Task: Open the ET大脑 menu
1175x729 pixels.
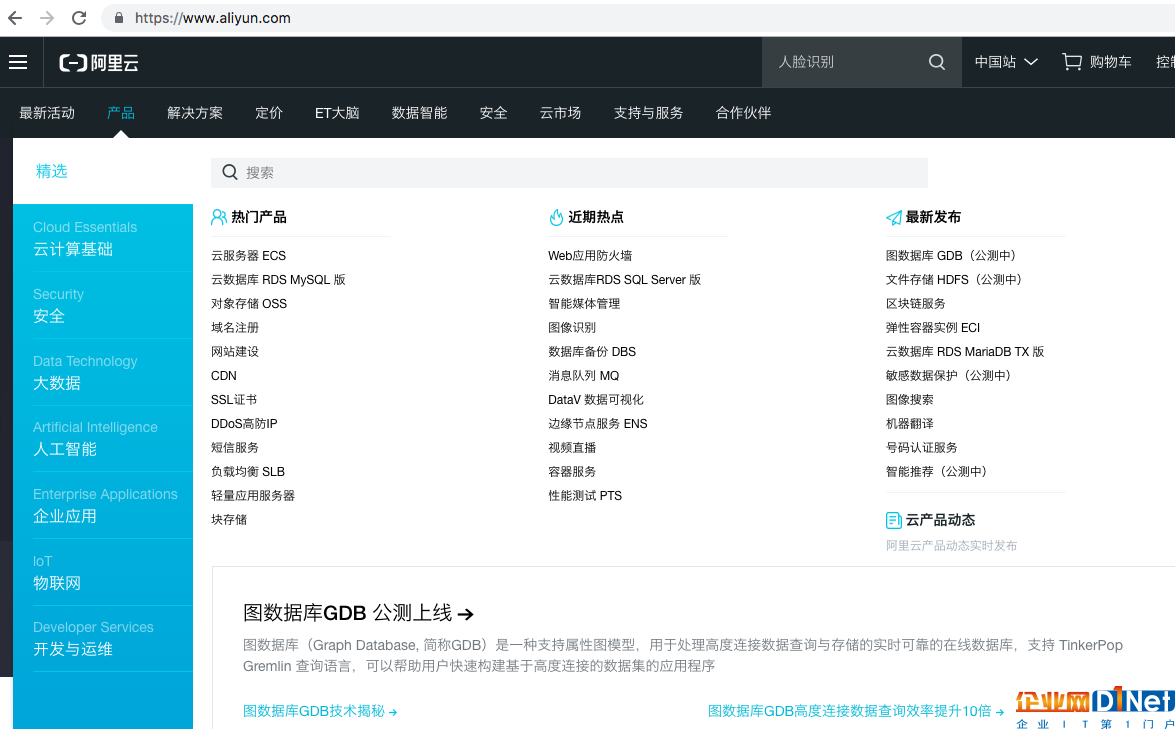Action: (337, 113)
